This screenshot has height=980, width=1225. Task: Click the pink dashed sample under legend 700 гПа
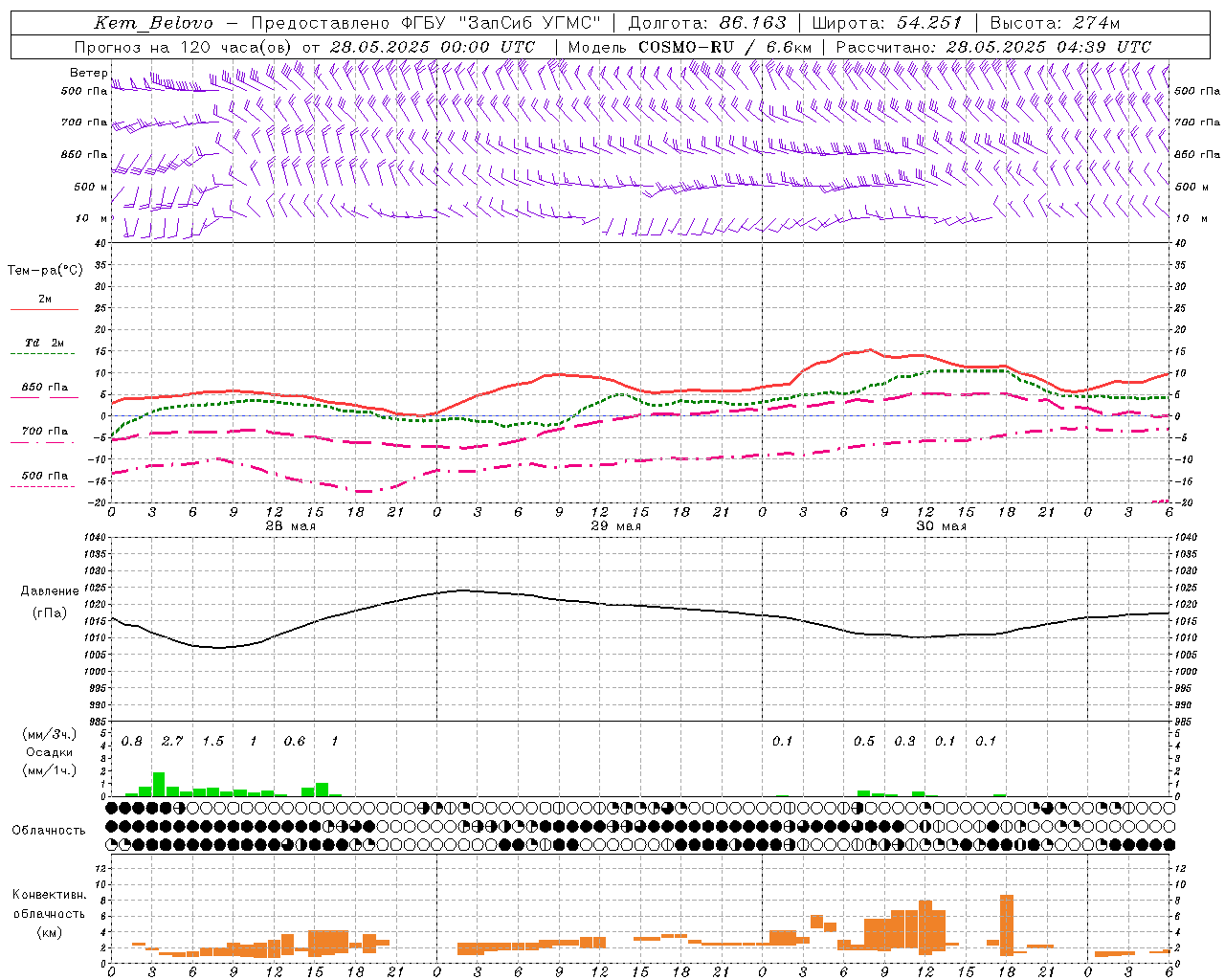point(44,443)
